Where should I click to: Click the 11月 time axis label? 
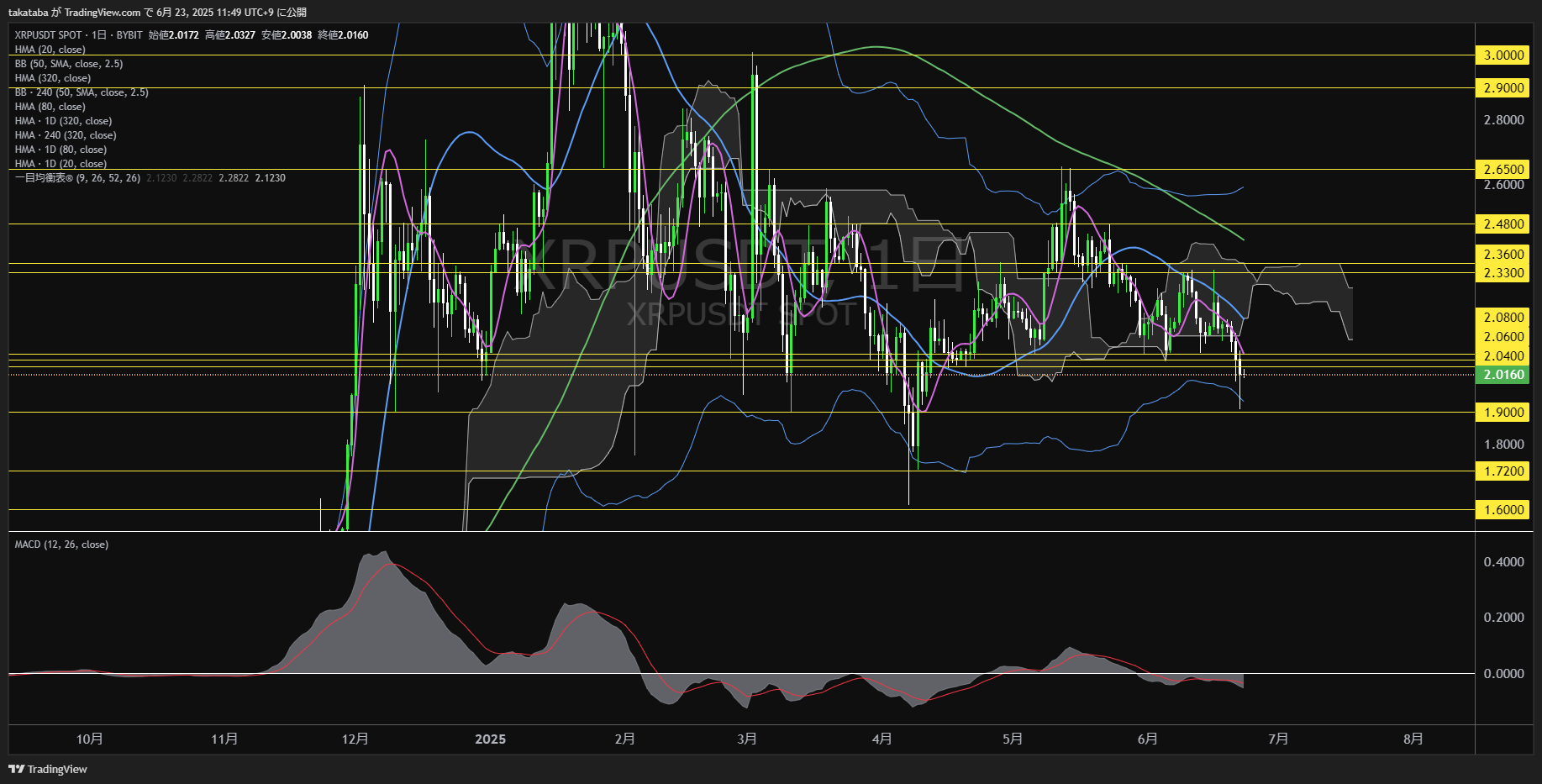224,739
